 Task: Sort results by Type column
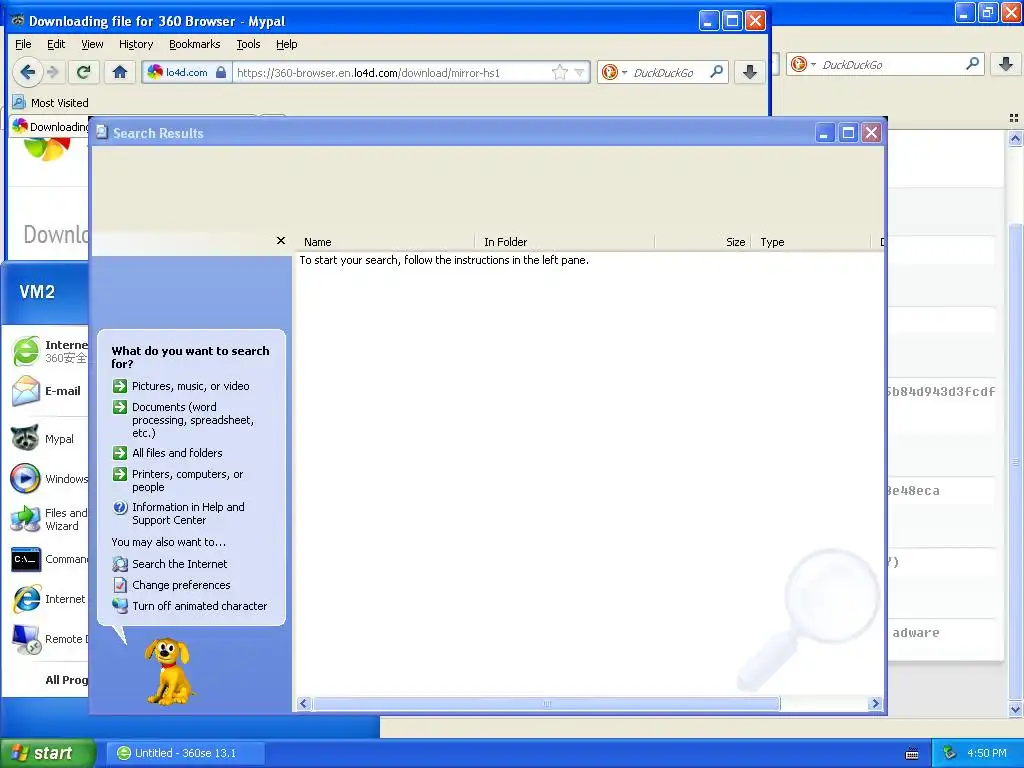[811, 242]
